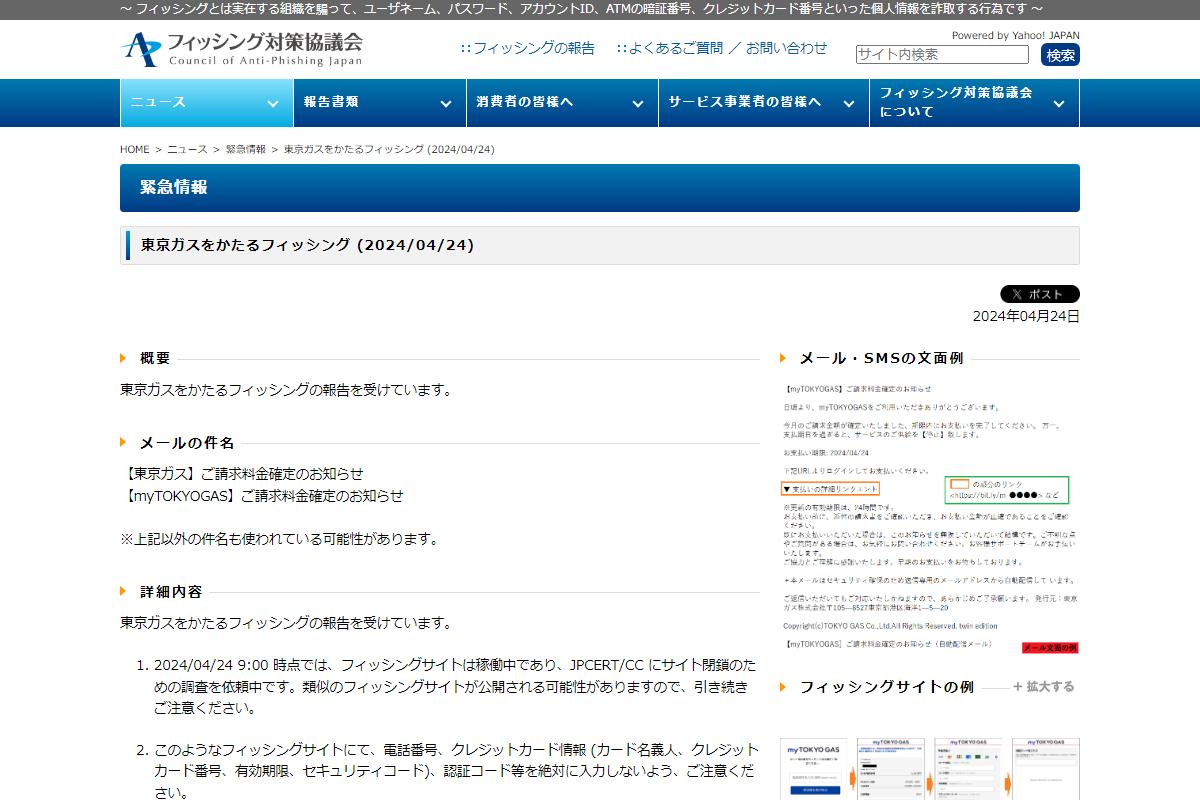
Task: Click the Powered by Yahoo! JAPAN text
Action: coord(1015,35)
